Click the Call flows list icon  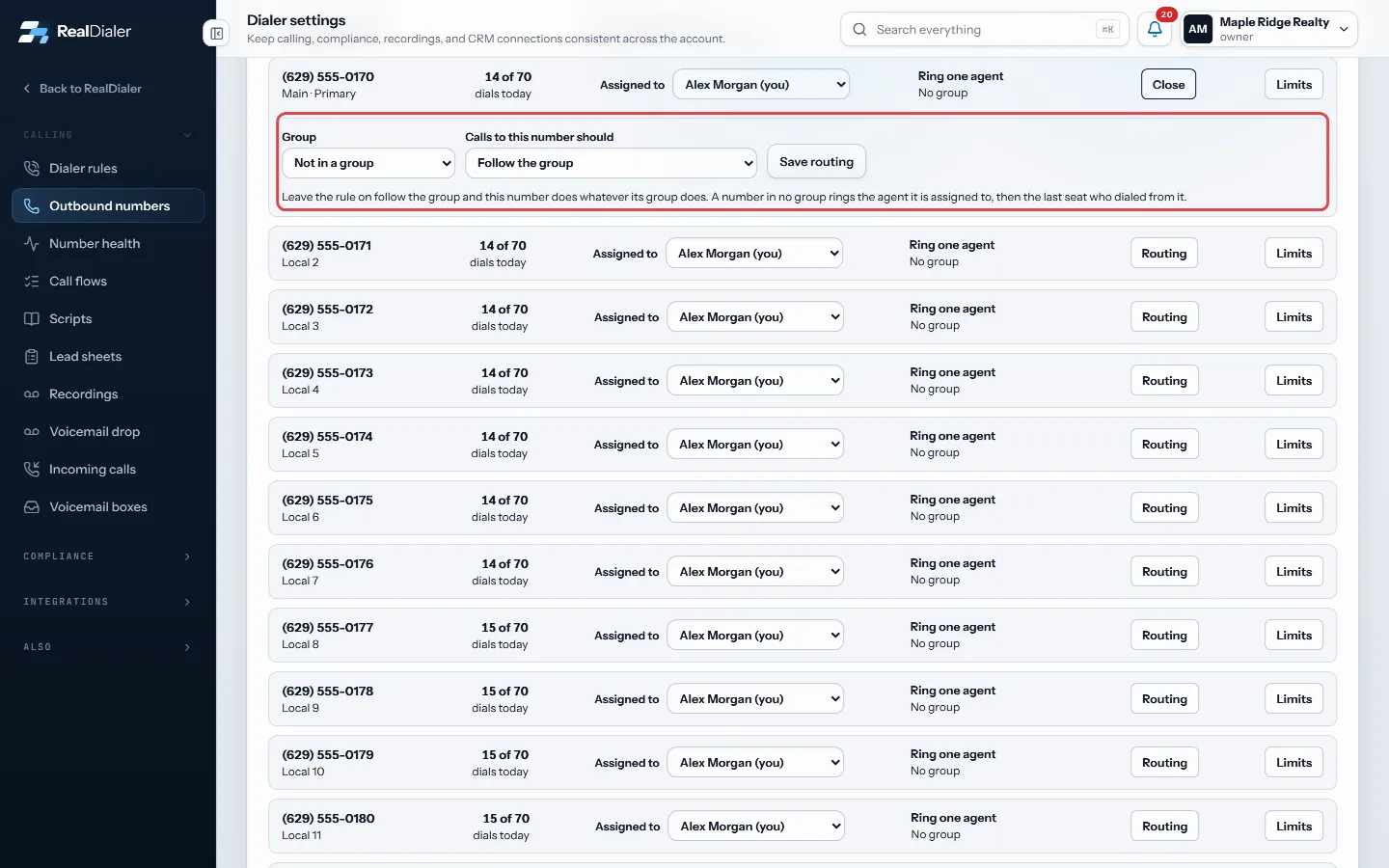pyautogui.click(x=32, y=282)
